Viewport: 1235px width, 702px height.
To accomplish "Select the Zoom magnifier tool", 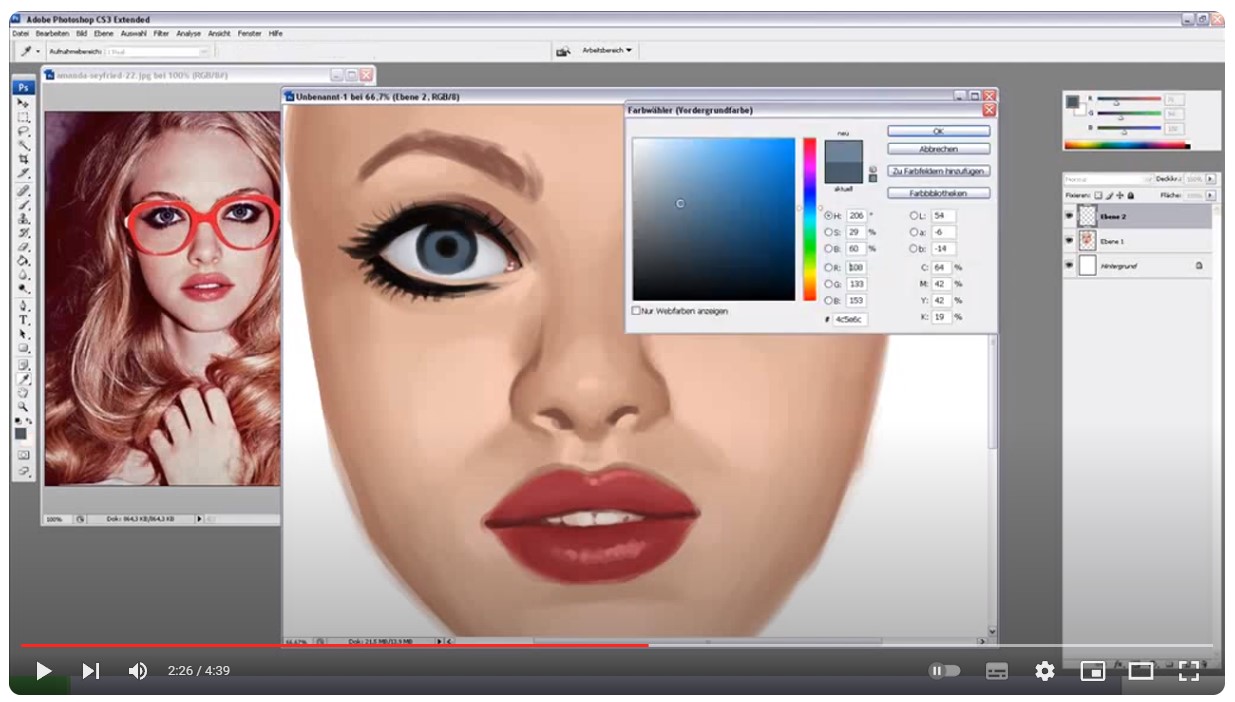I will (23, 407).
